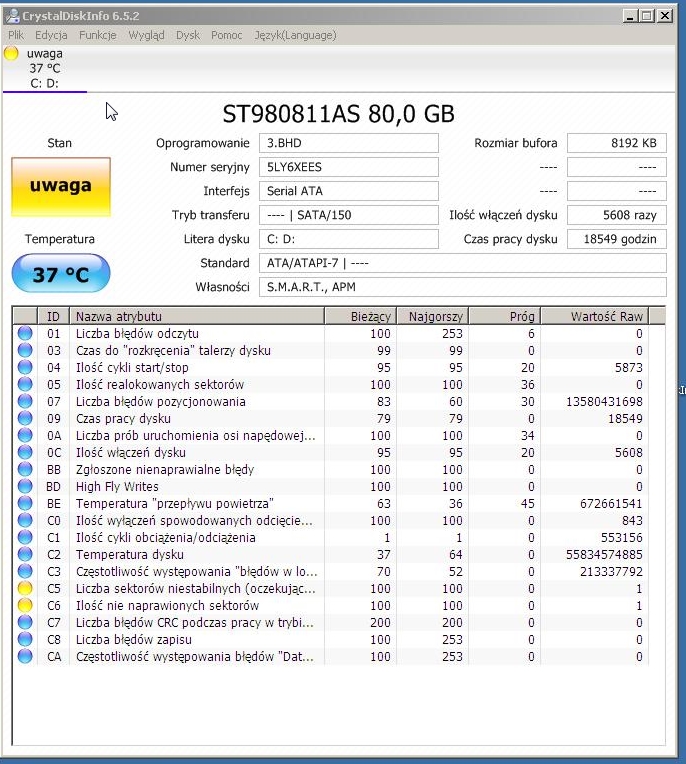Click the blue status icon for attribute C8
The image size is (686, 764).
(25, 639)
